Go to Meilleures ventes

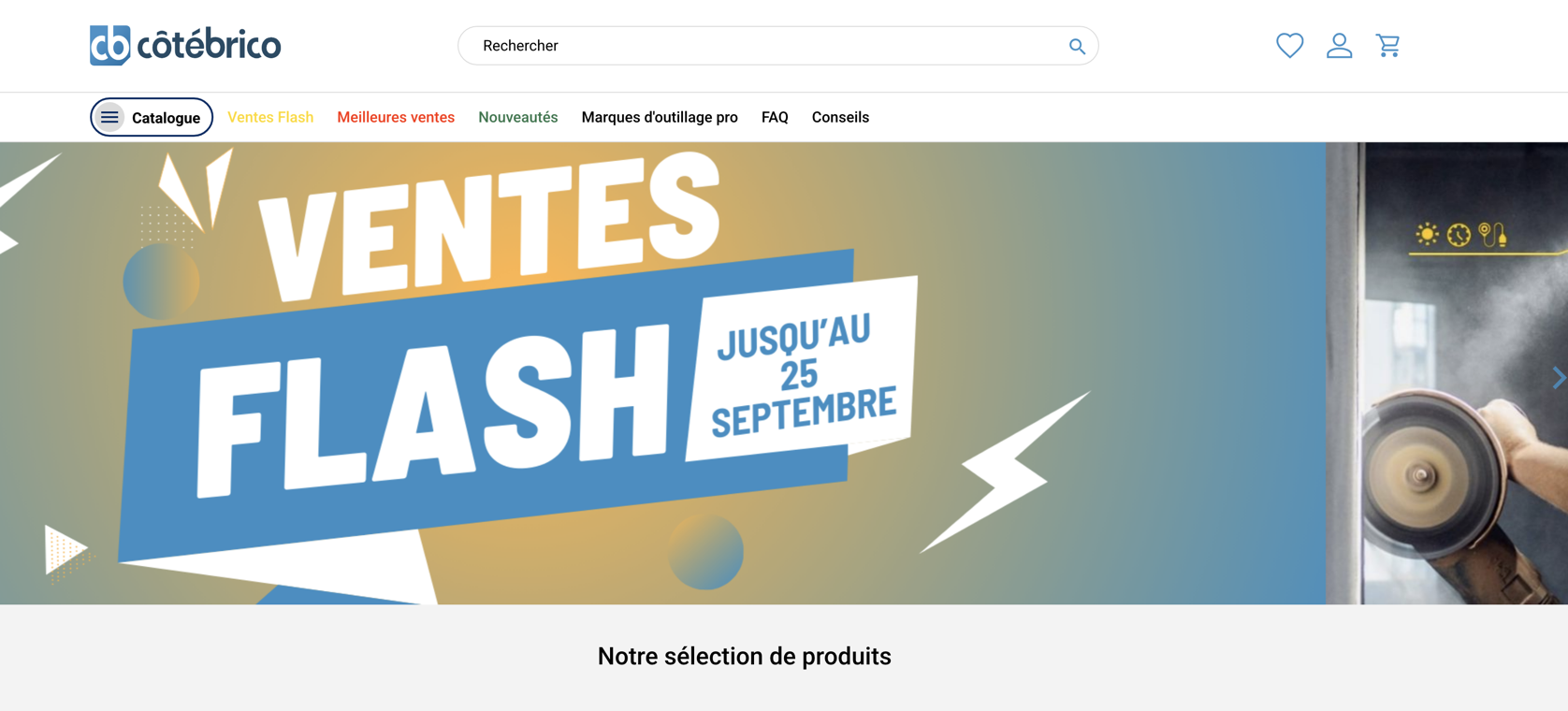click(x=396, y=117)
